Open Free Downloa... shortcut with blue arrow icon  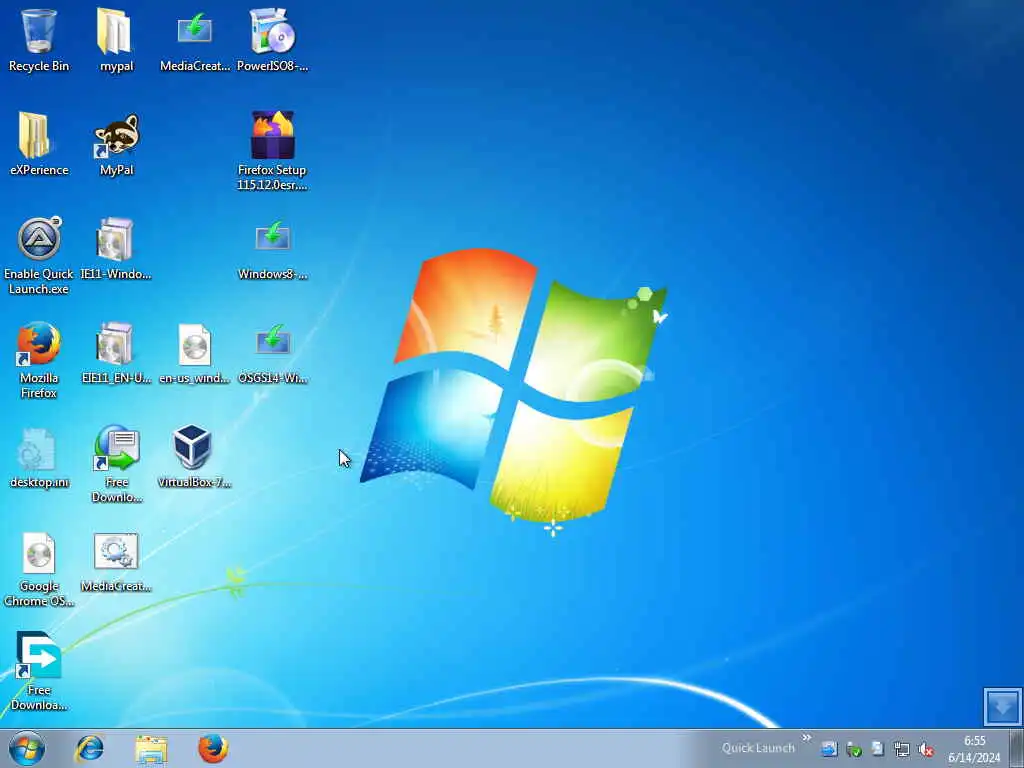[39, 671]
